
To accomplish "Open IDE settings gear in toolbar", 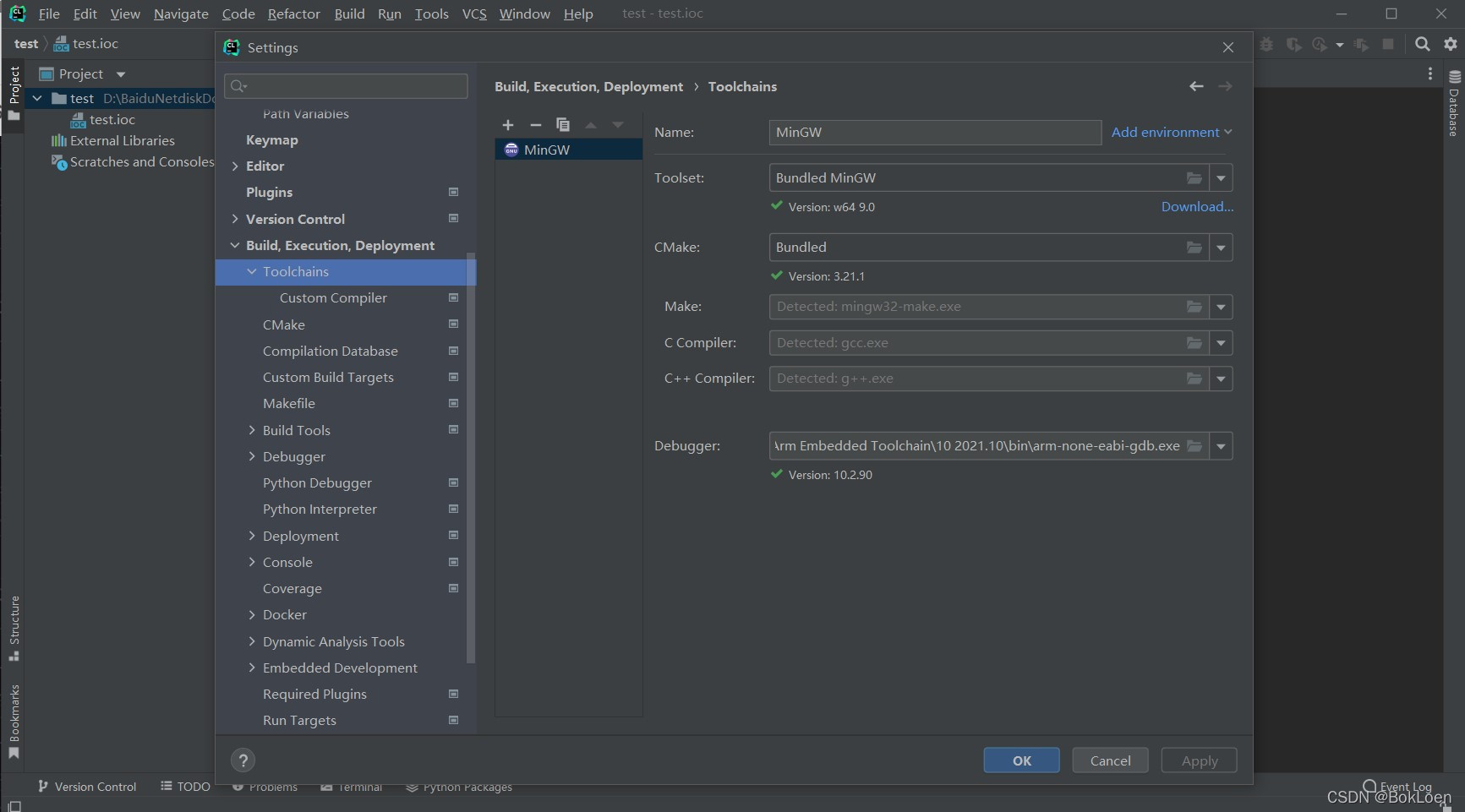I will coord(1451,44).
